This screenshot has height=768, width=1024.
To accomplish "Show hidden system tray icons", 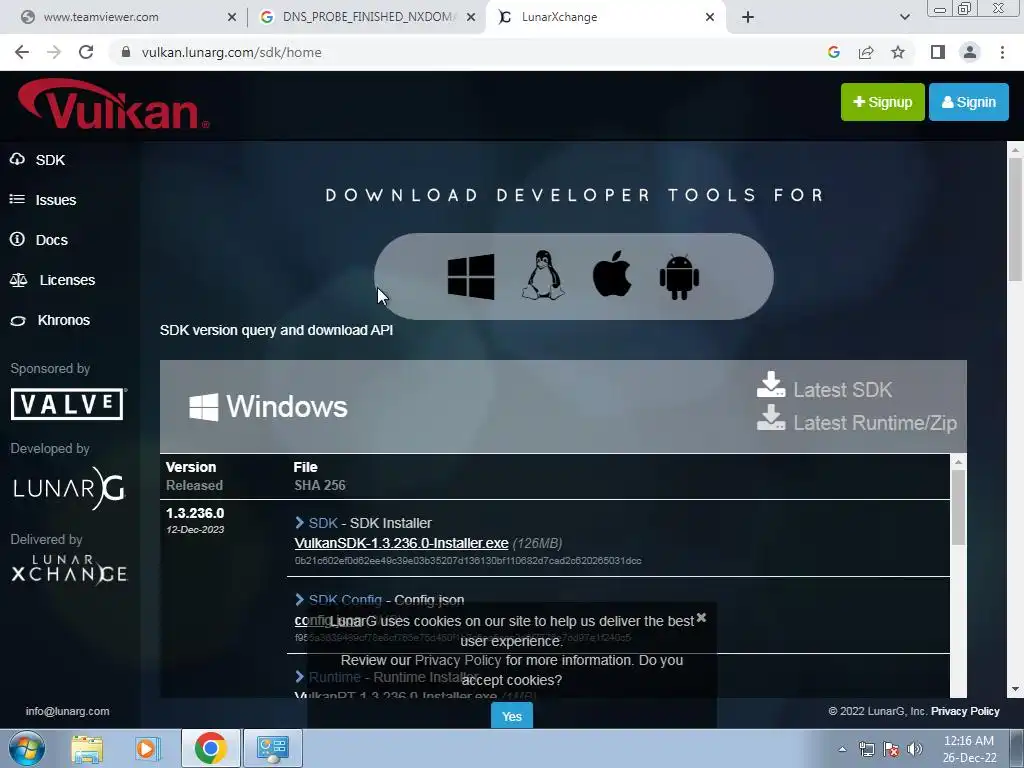I will (x=842, y=749).
